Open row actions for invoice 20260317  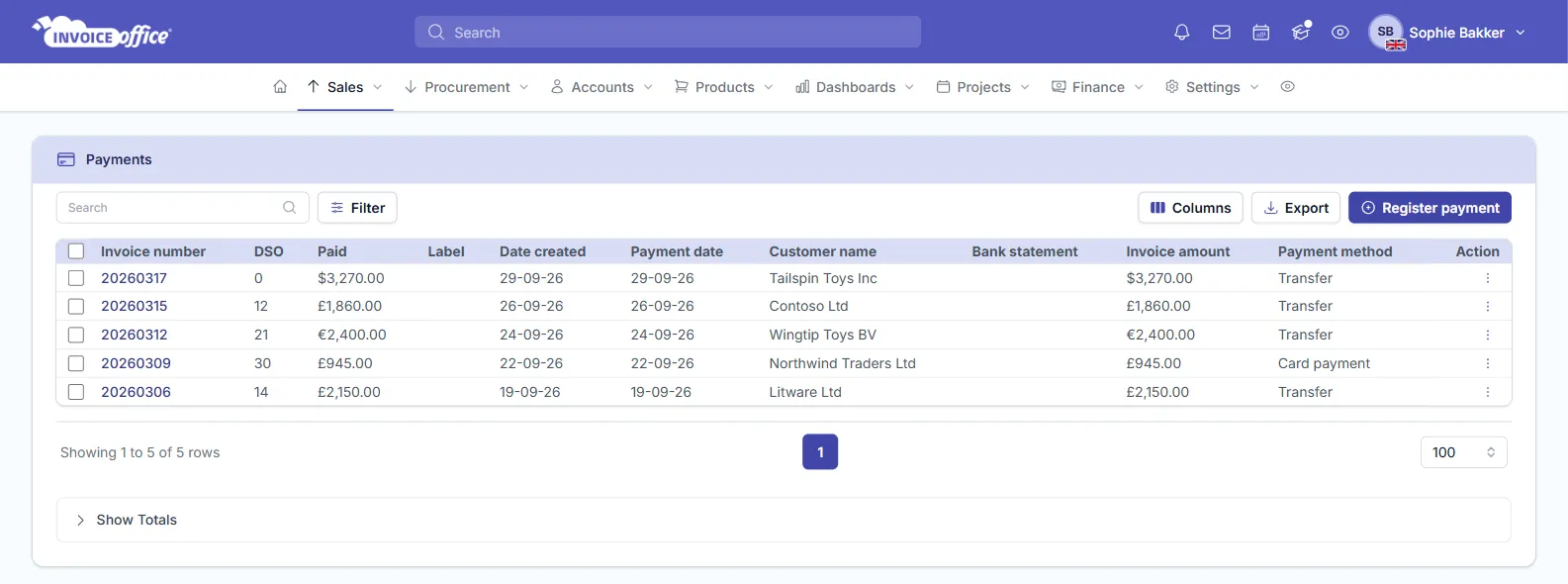click(x=1487, y=278)
